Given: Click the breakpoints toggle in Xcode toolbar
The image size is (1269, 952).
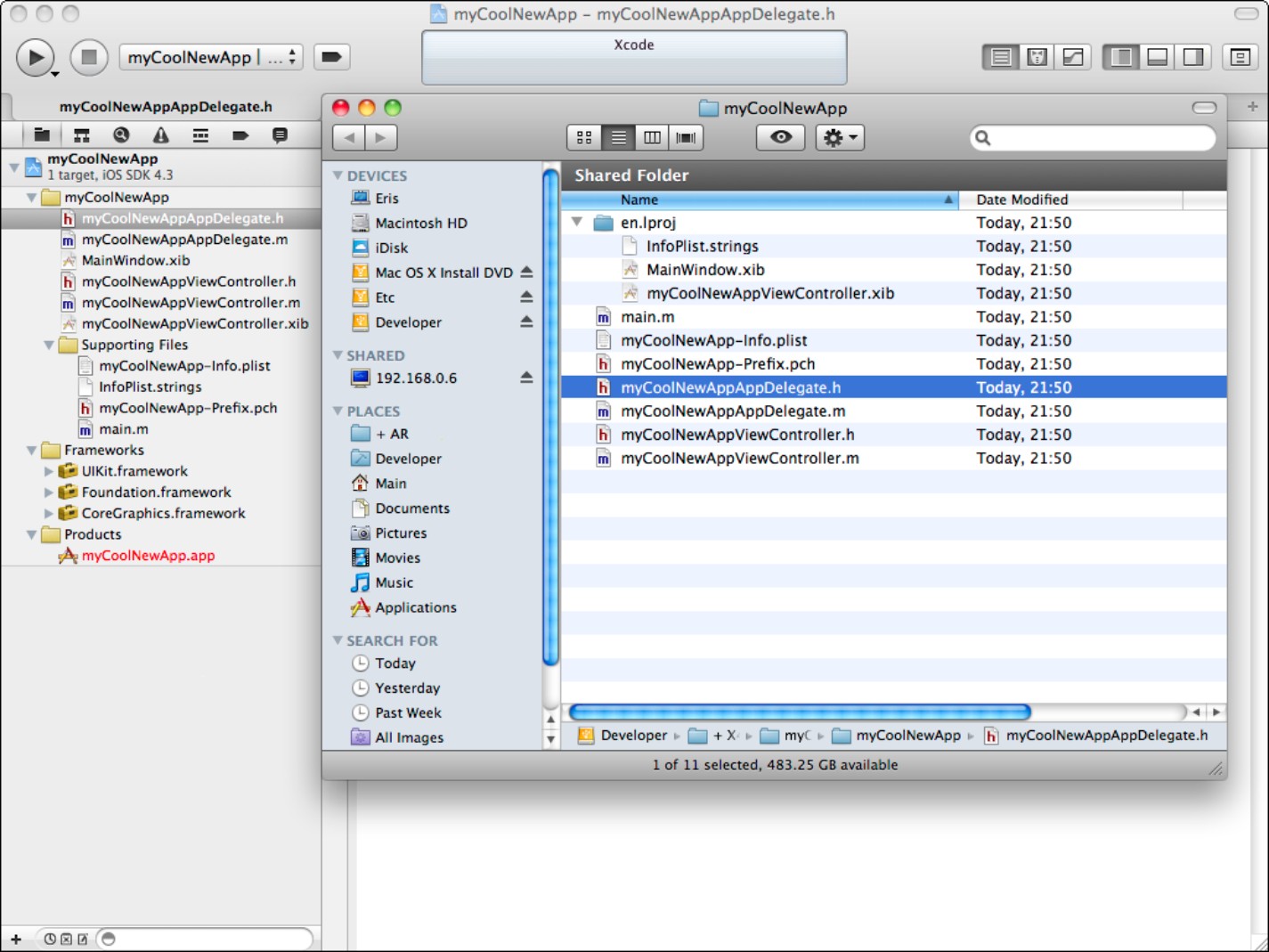Looking at the screenshot, I should coord(331,57).
